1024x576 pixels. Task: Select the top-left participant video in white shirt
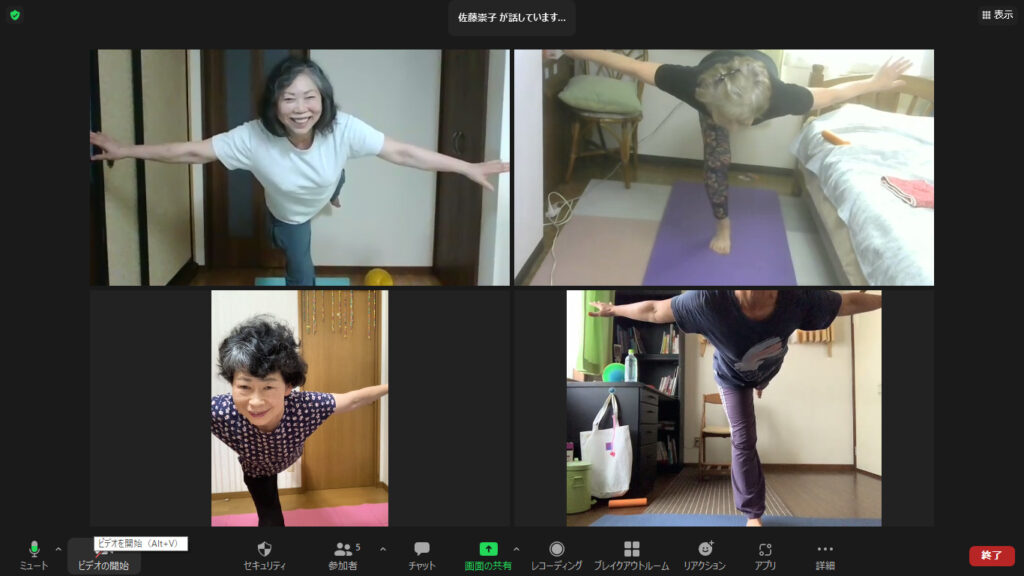(x=299, y=167)
